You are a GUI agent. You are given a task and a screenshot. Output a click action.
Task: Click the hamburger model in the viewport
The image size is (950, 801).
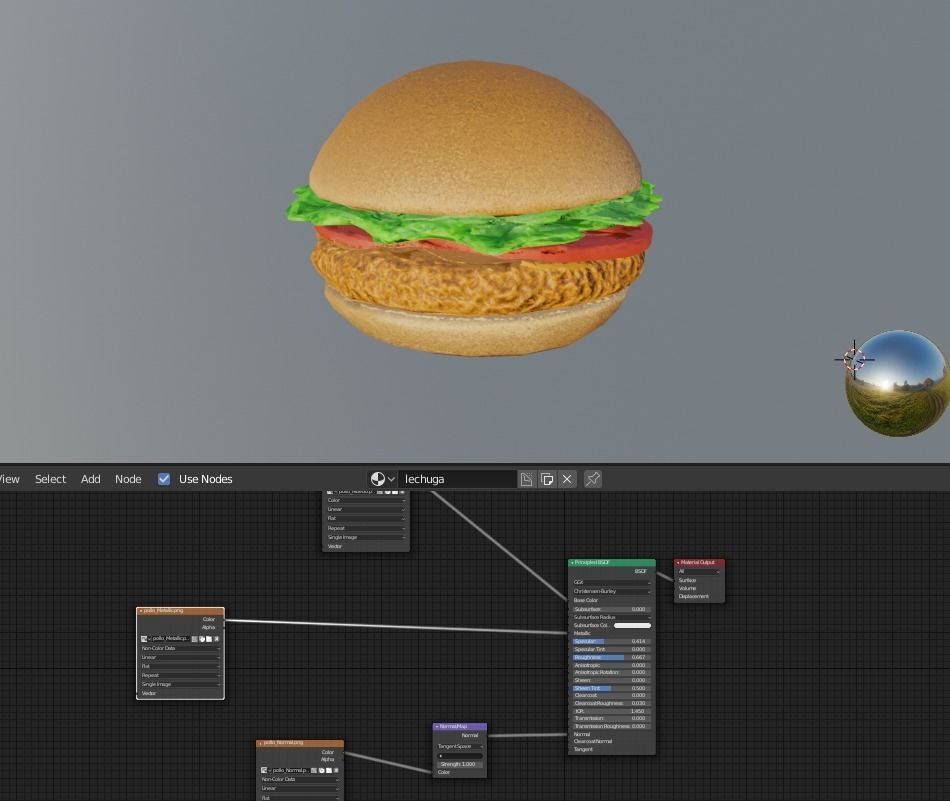click(x=474, y=209)
